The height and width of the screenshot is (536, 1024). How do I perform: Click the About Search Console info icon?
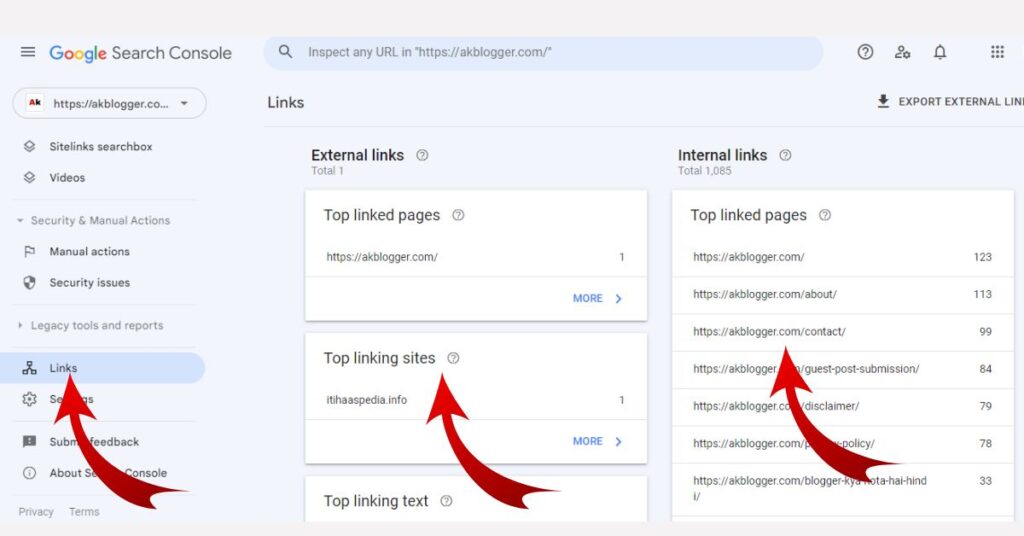pos(29,473)
